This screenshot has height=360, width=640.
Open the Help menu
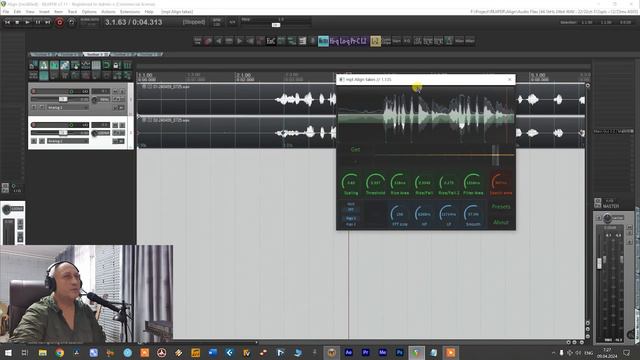[x=149, y=12]
